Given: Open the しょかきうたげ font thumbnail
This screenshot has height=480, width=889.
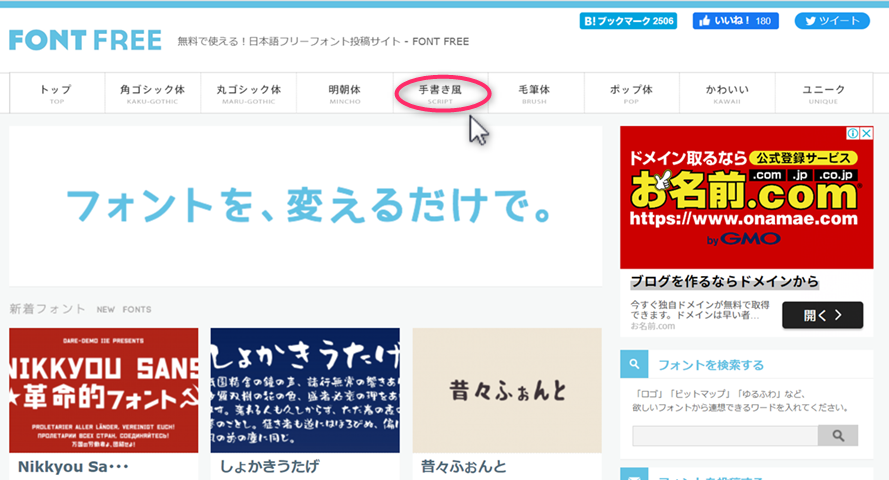Looking at the screenshot, I should 305,390.
